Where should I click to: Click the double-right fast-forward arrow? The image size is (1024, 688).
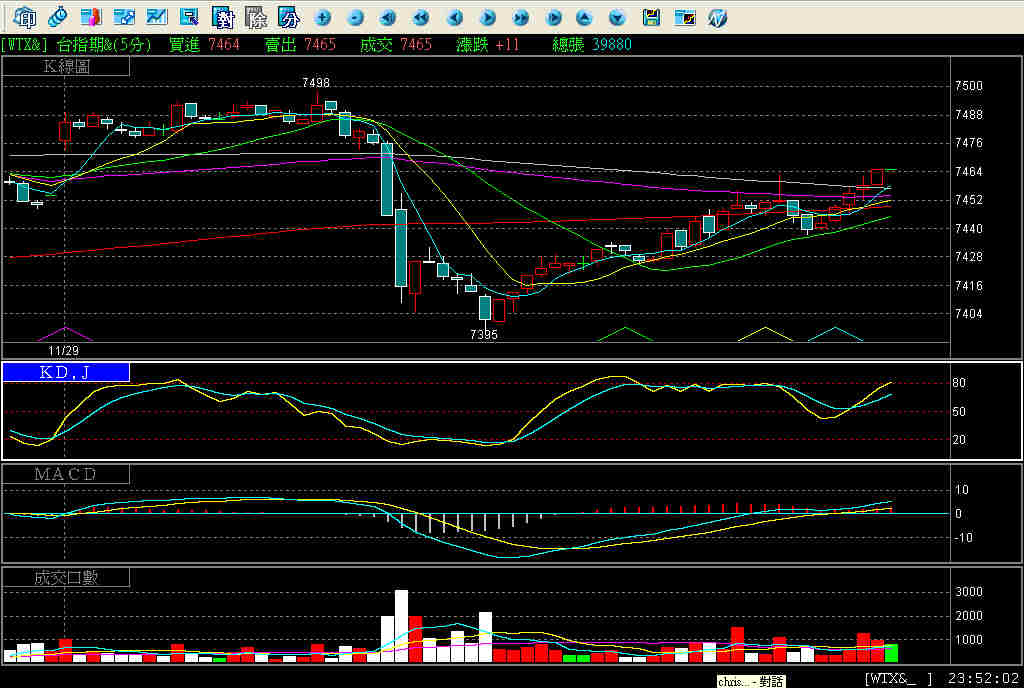tap(520, 18)
